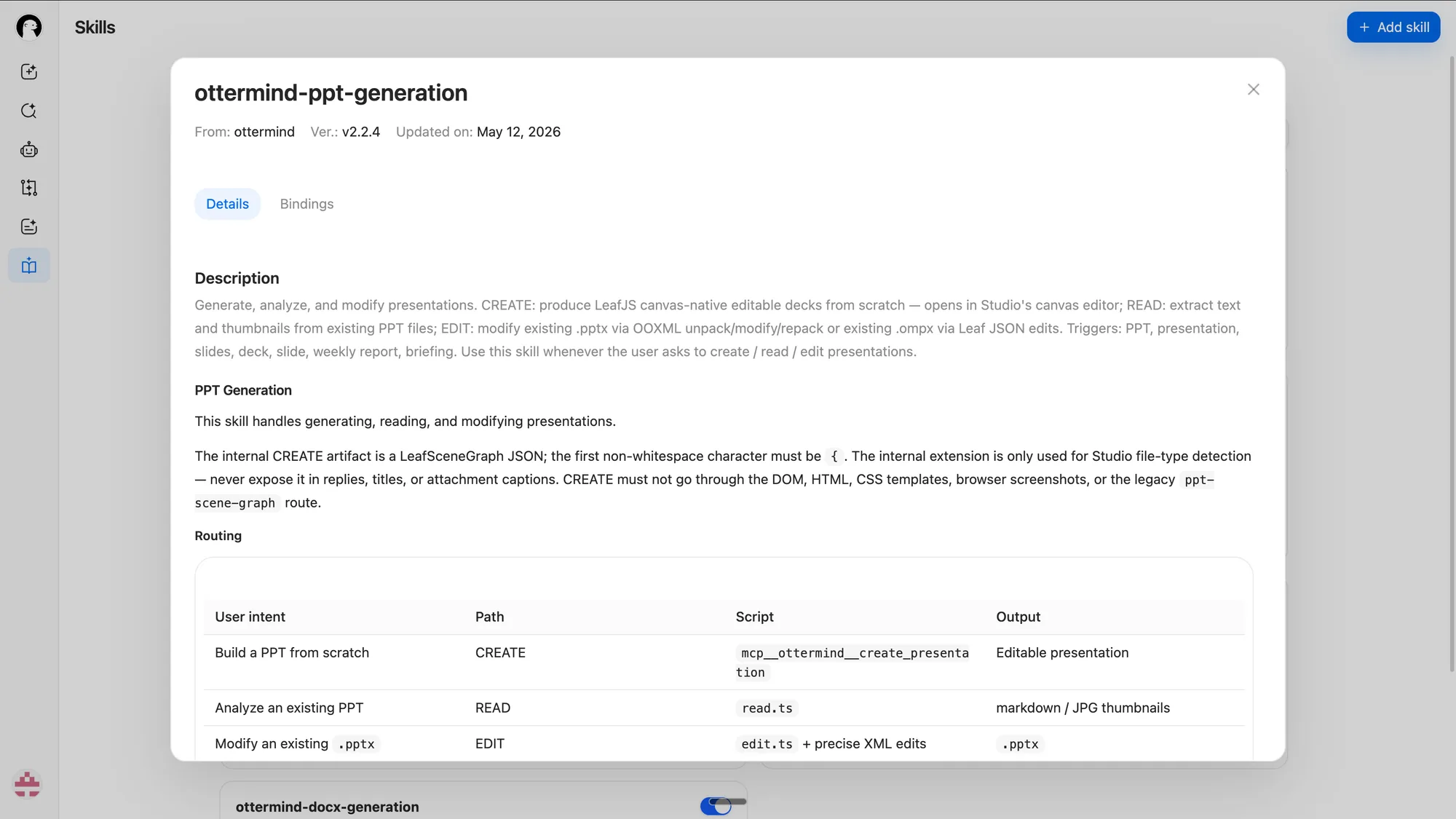Click the .pptx output cell in EDIT row
1456x819 pixels.
(x=1020, y=744)
